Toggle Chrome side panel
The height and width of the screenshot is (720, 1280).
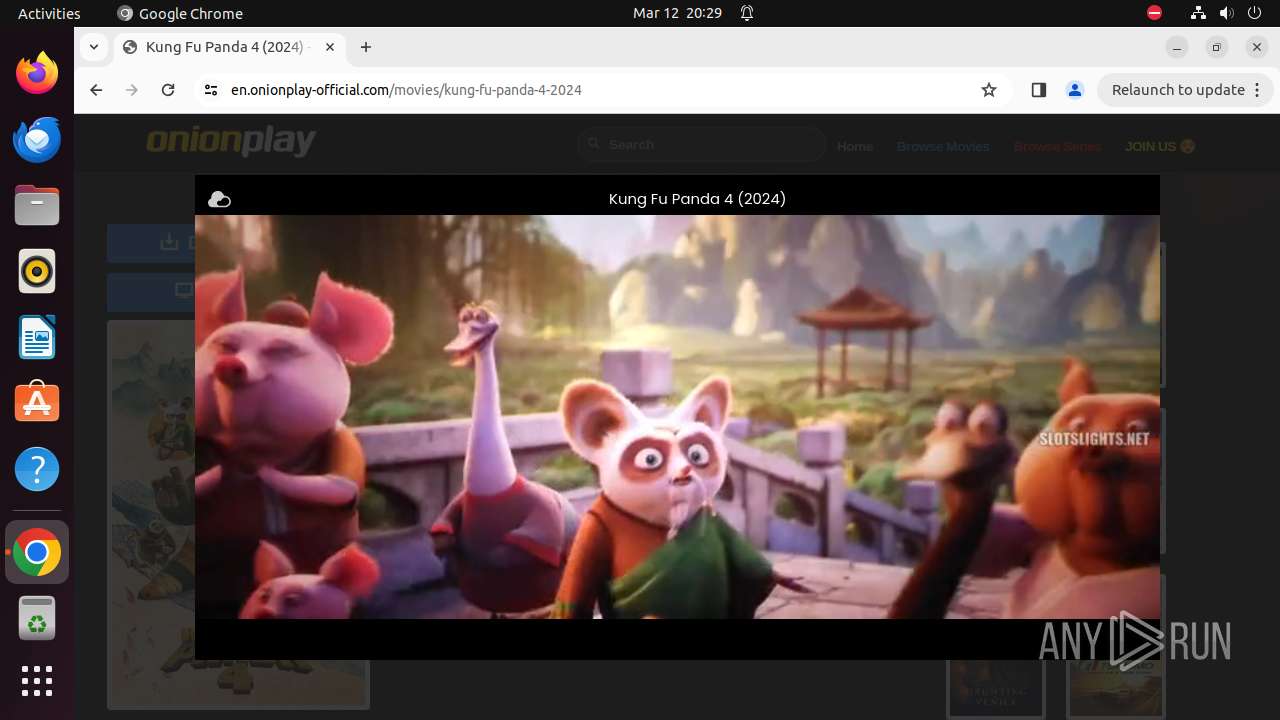click(x=1038, y=90)
